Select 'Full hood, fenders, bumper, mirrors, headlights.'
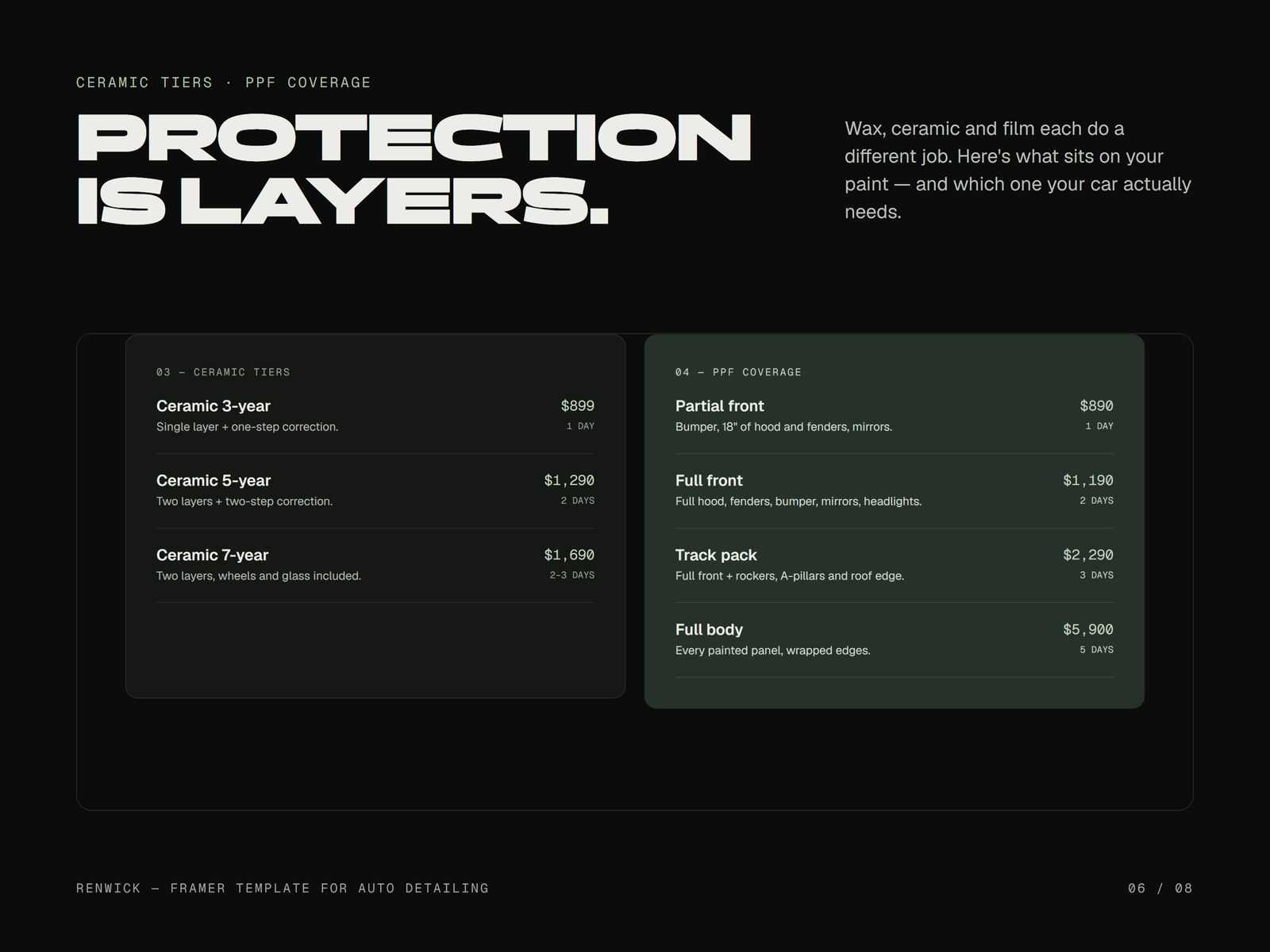Screen dimensions: 1270x952 [799, 501]
